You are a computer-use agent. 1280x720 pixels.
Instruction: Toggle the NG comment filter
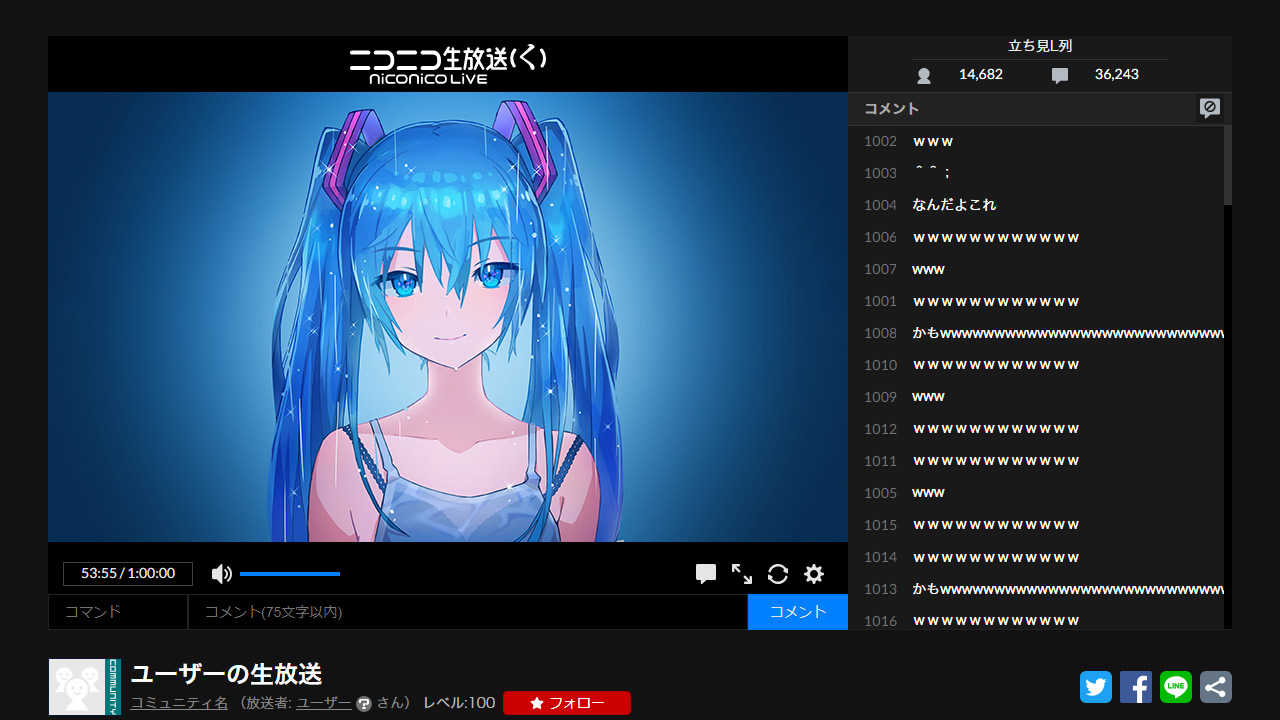click(x=1210, y=108)
